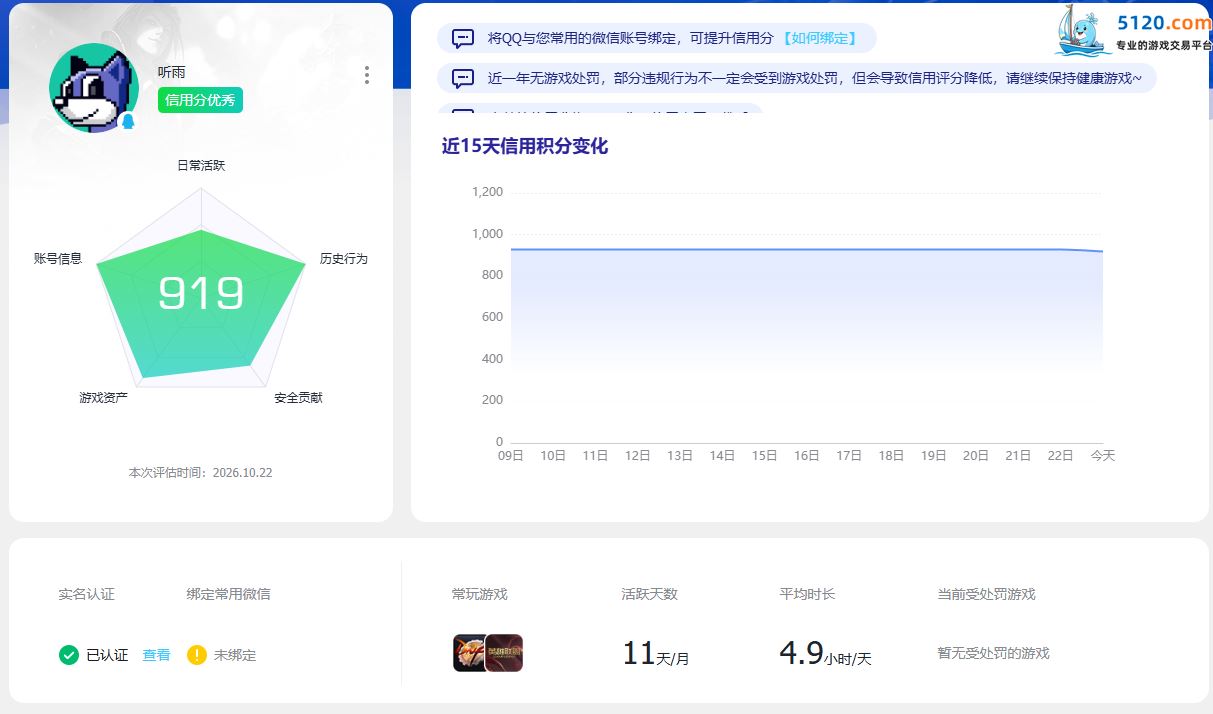Click the 日常活跃 radar label
Screen dimensions: 1213x714
pos(201,165)
